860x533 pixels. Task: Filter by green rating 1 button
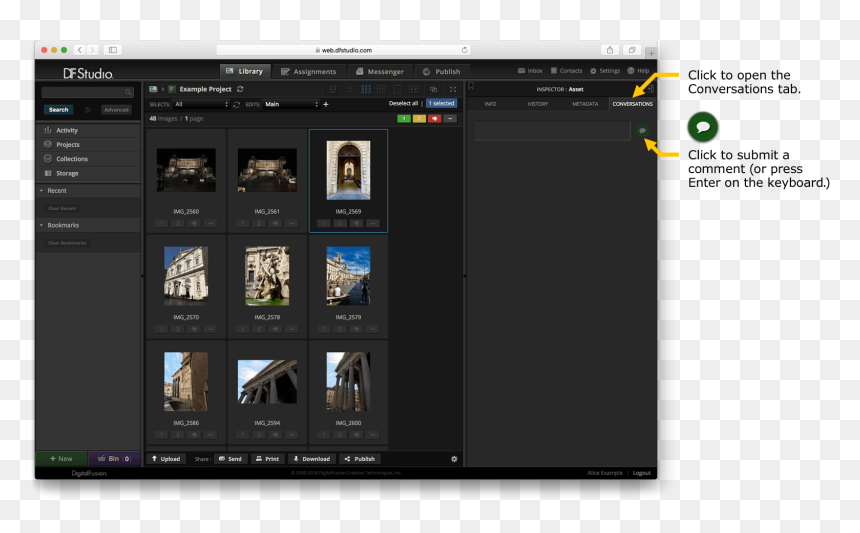[x=404, y=118]
